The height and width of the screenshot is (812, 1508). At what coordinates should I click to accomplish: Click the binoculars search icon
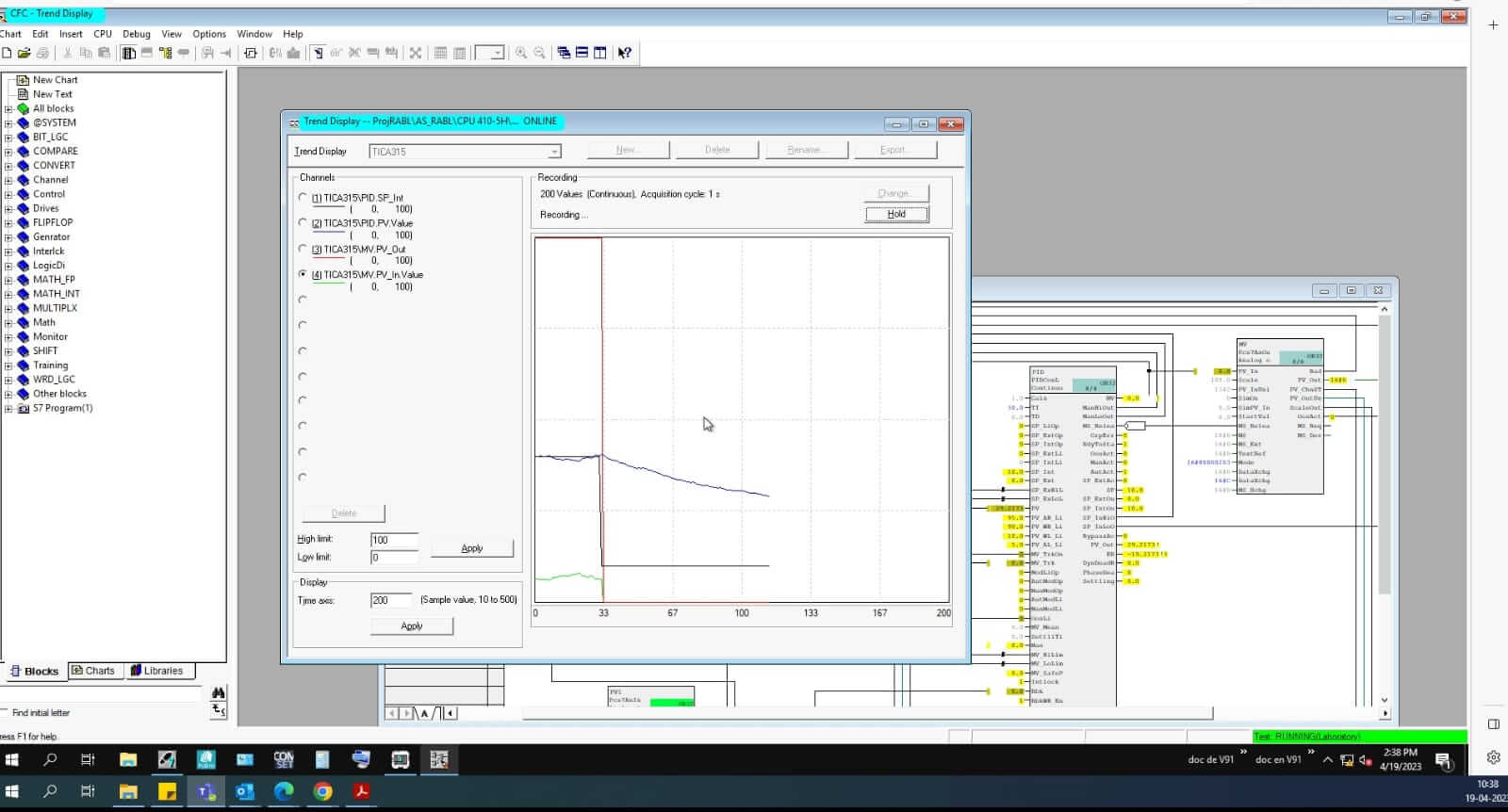219,692
